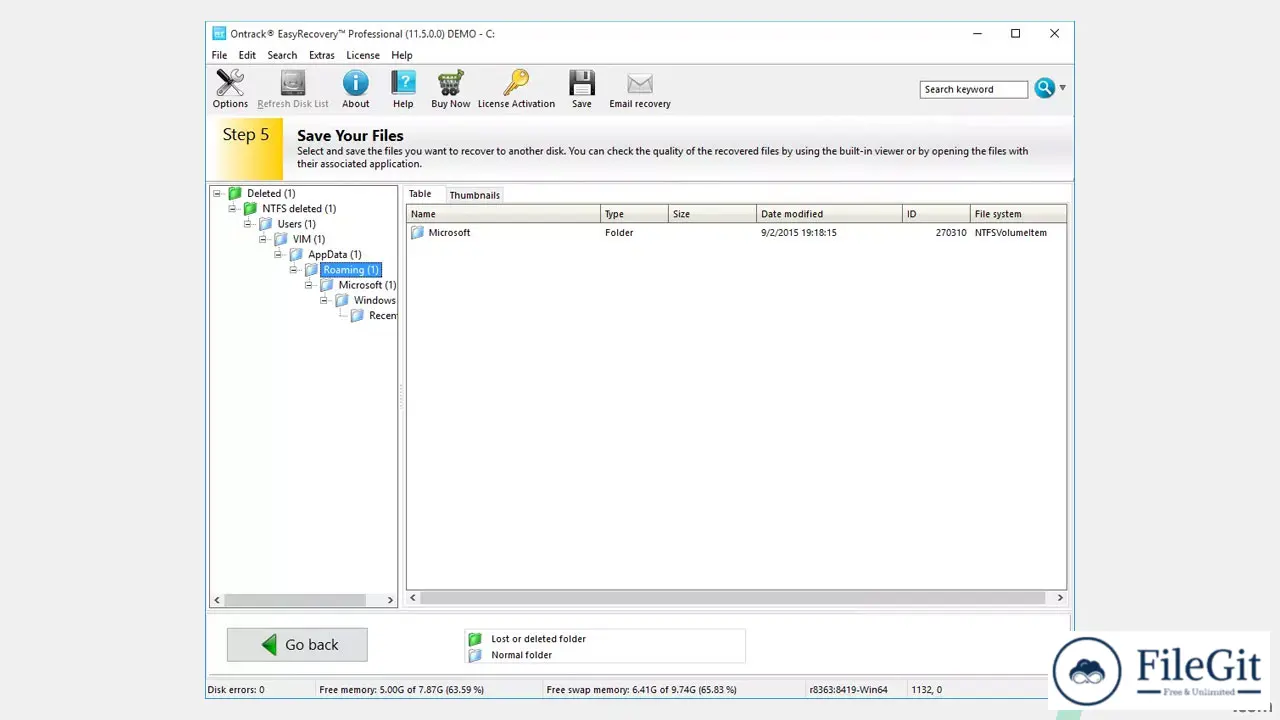This screenshot has height=720, width=1280.
Task: Collapse the Microsoft (1) tree node
Action: (x=309, y=285)
